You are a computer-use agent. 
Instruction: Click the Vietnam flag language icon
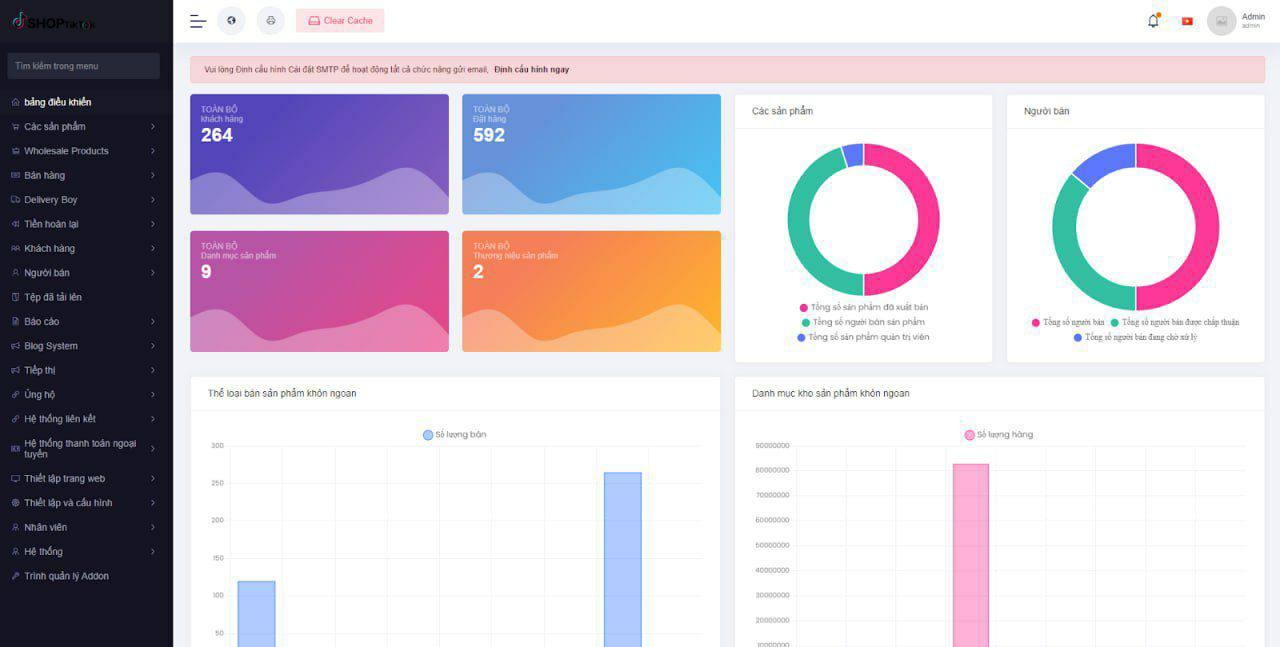pyautogui.click(x=1187, y=21)
